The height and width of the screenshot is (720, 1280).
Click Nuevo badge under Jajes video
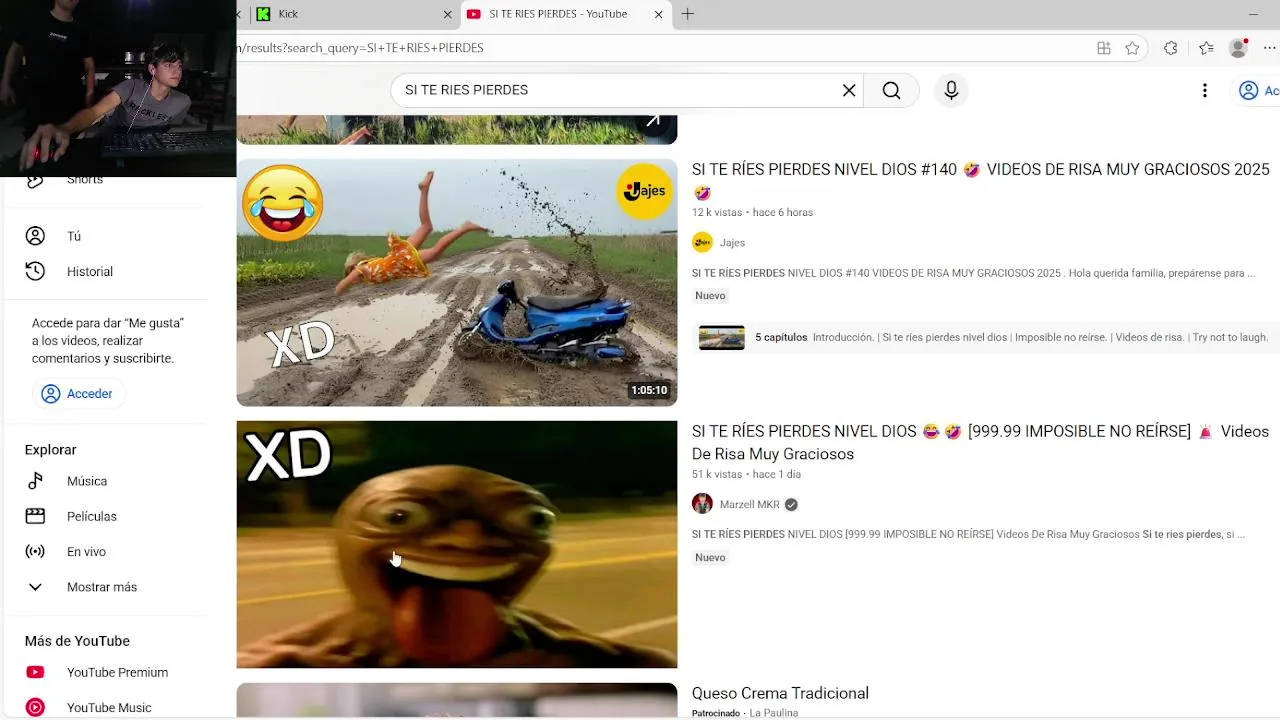click(710, 296)
